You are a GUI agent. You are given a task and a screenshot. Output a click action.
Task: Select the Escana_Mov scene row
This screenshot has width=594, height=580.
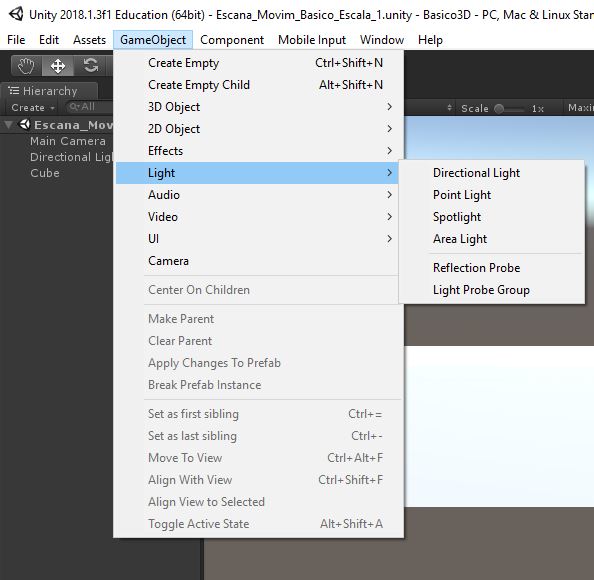pyautogui.click(x=57, y=125)
